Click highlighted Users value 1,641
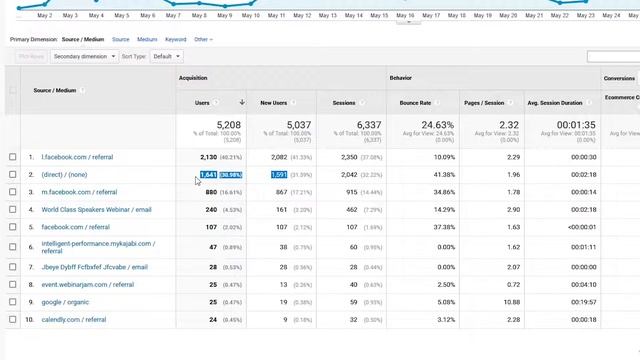The width and height of the screenshot is (640, 360). (x=208, y=175)
